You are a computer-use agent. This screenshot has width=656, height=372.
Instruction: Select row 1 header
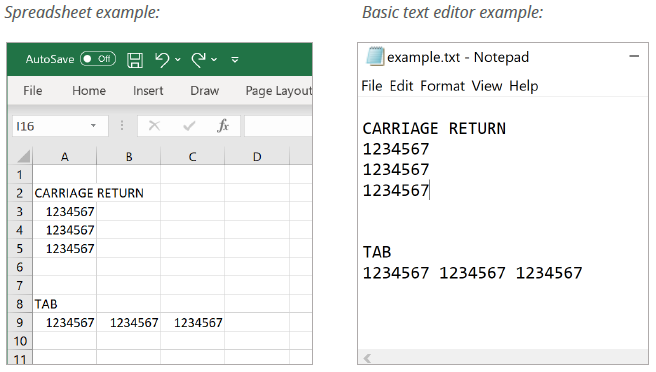20,174
